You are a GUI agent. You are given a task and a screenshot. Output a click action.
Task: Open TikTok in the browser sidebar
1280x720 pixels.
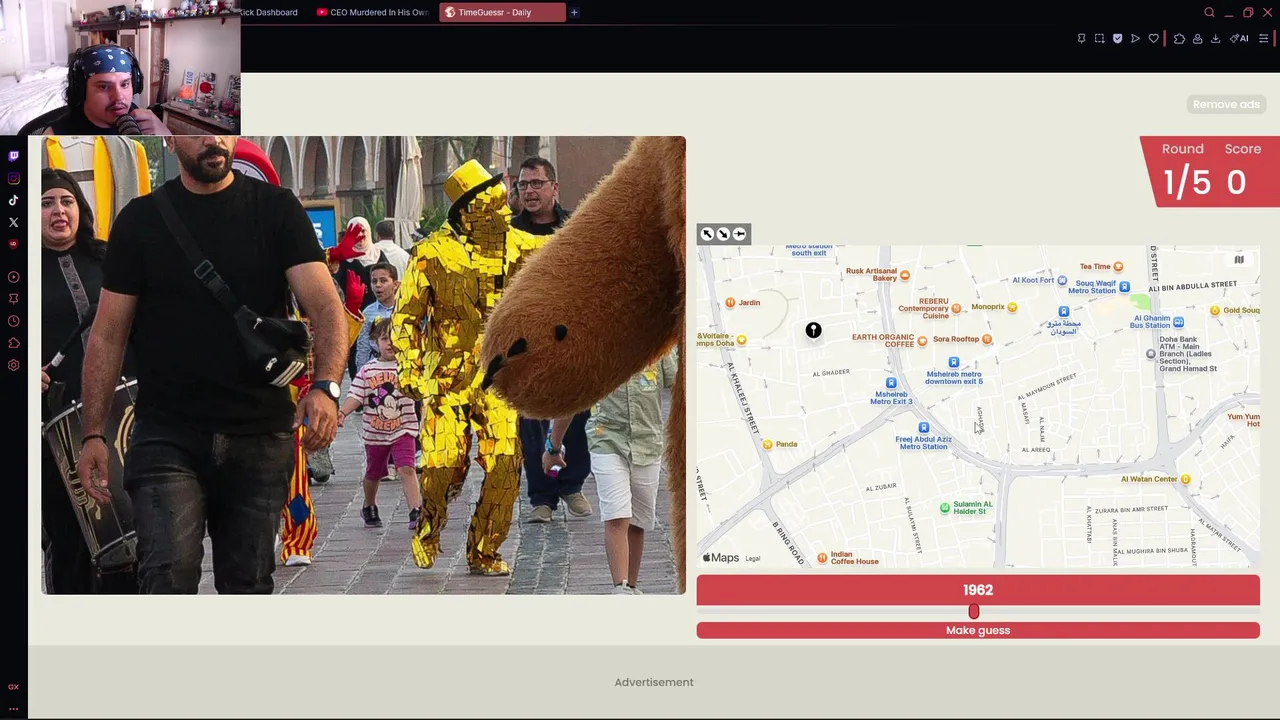pos(13,200)
